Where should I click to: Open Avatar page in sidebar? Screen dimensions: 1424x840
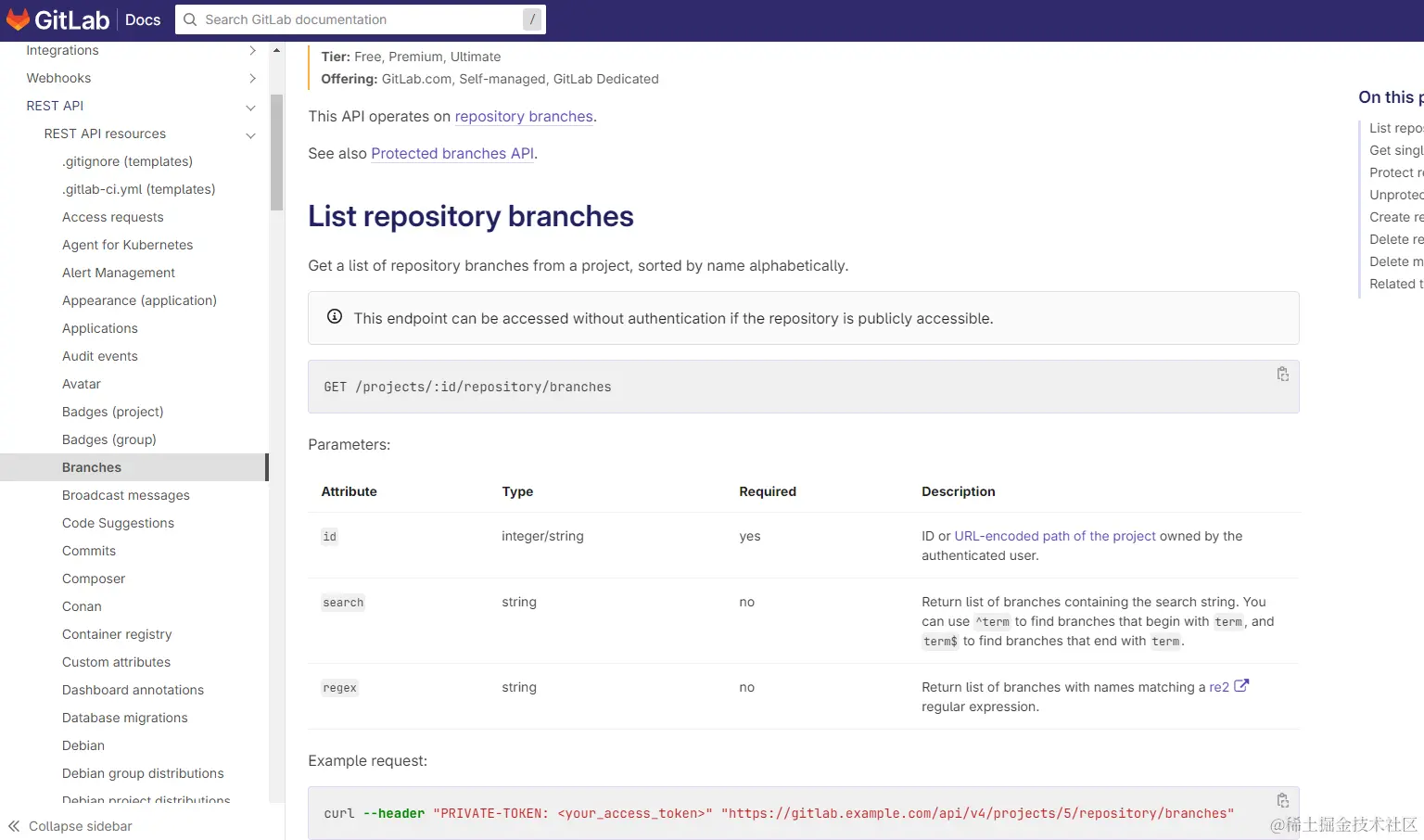[81, 384]
